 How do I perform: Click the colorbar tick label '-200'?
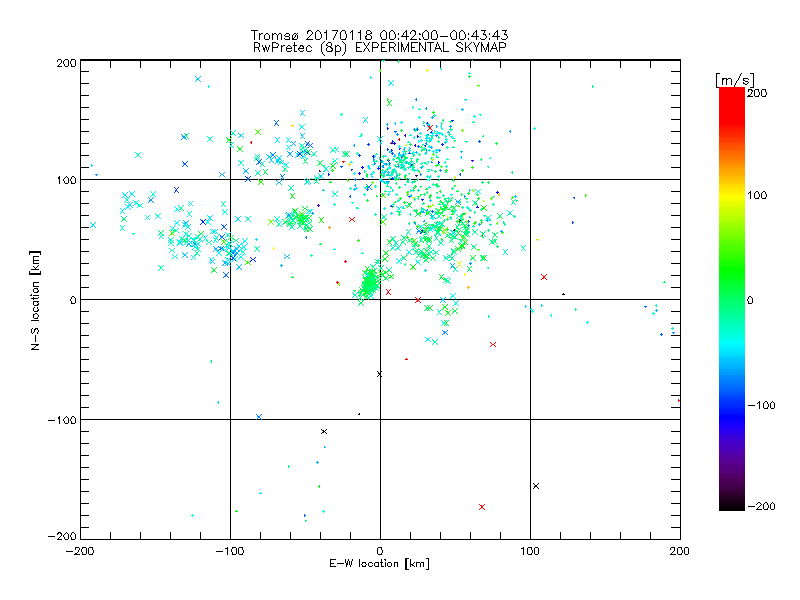(x=761, y=506)
